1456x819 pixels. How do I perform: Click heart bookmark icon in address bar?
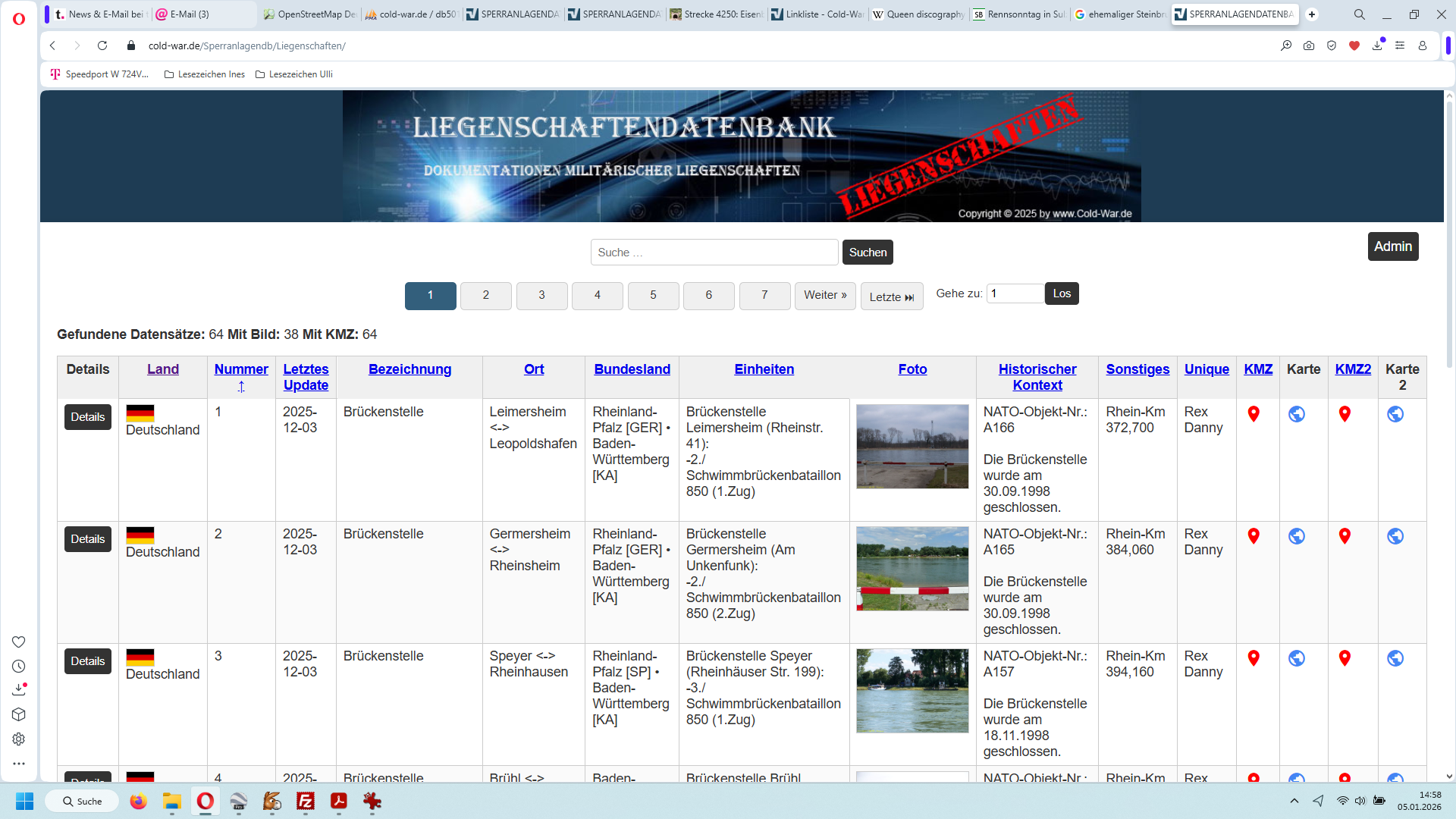pyautogui.click(x=1354, y=45)
